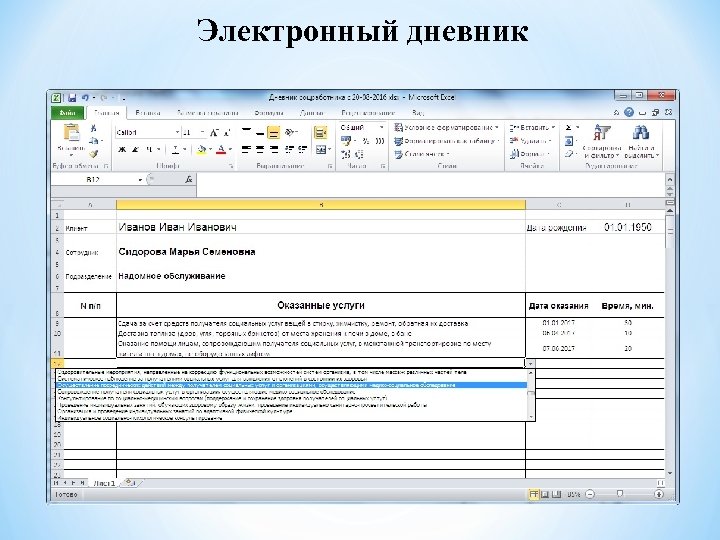Click the AutoSum sigma icon
Screen dimensions: 720x540
click(x=568, y=128)
